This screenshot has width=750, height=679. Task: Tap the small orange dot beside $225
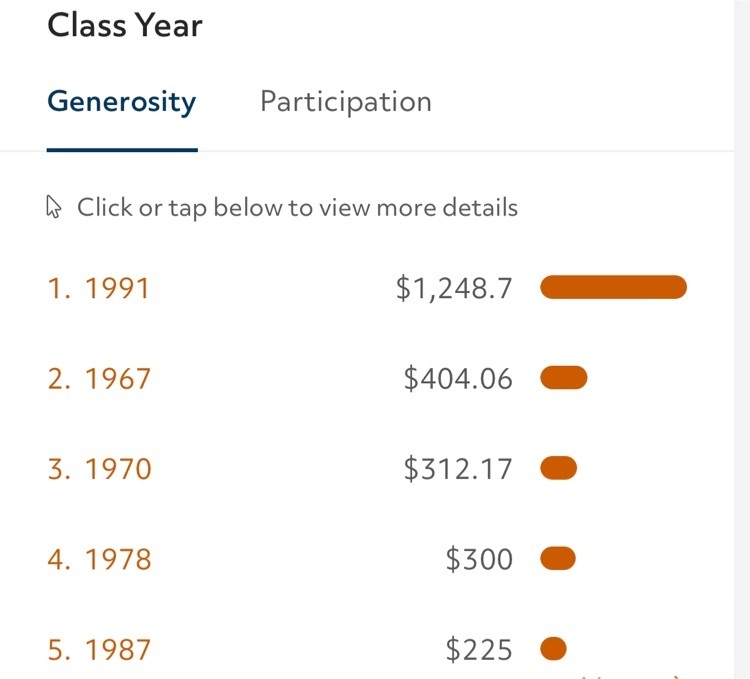click(553, 648)
